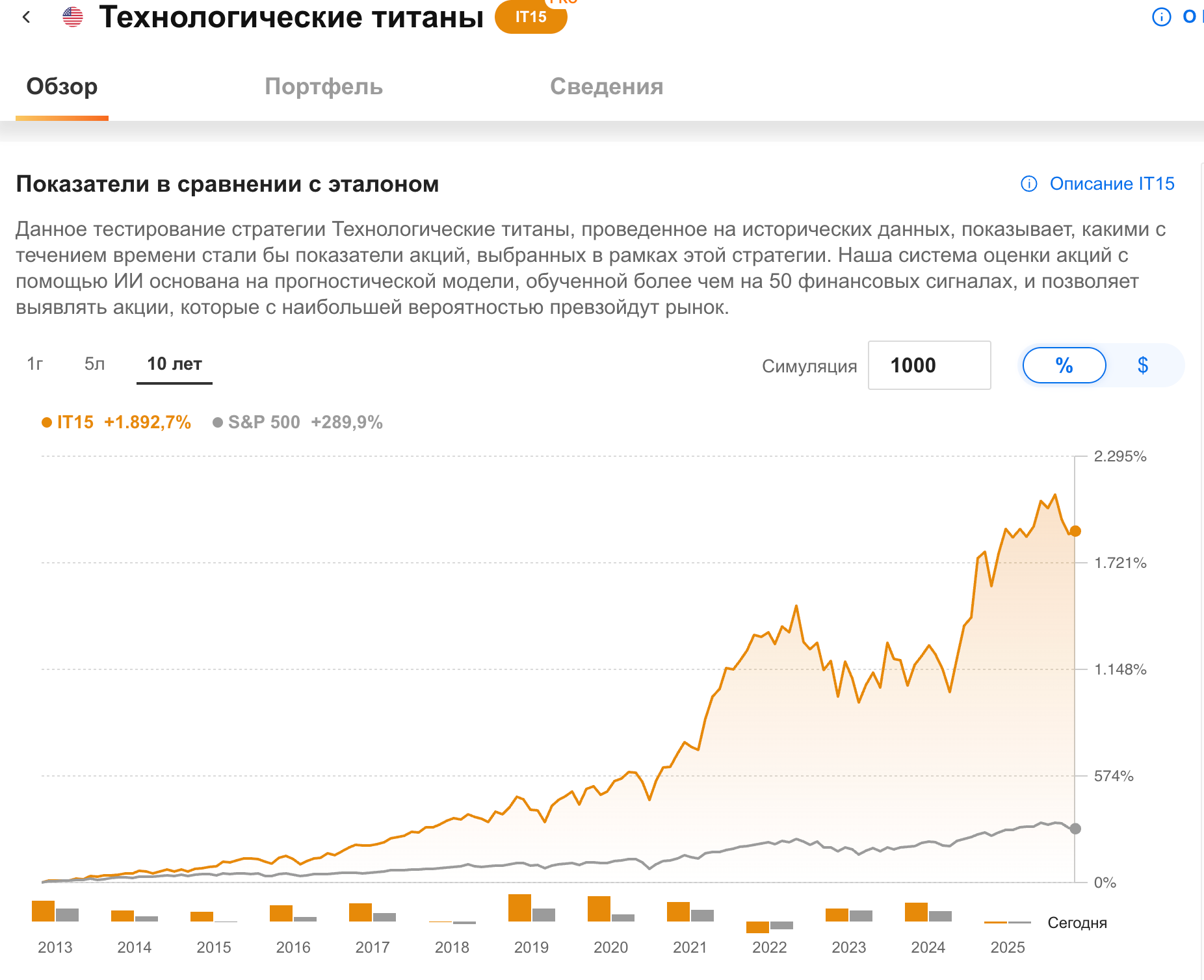1204x980 pixels.
Task: Click info icon beside Описание IT15
Action: click(1029, 184)
